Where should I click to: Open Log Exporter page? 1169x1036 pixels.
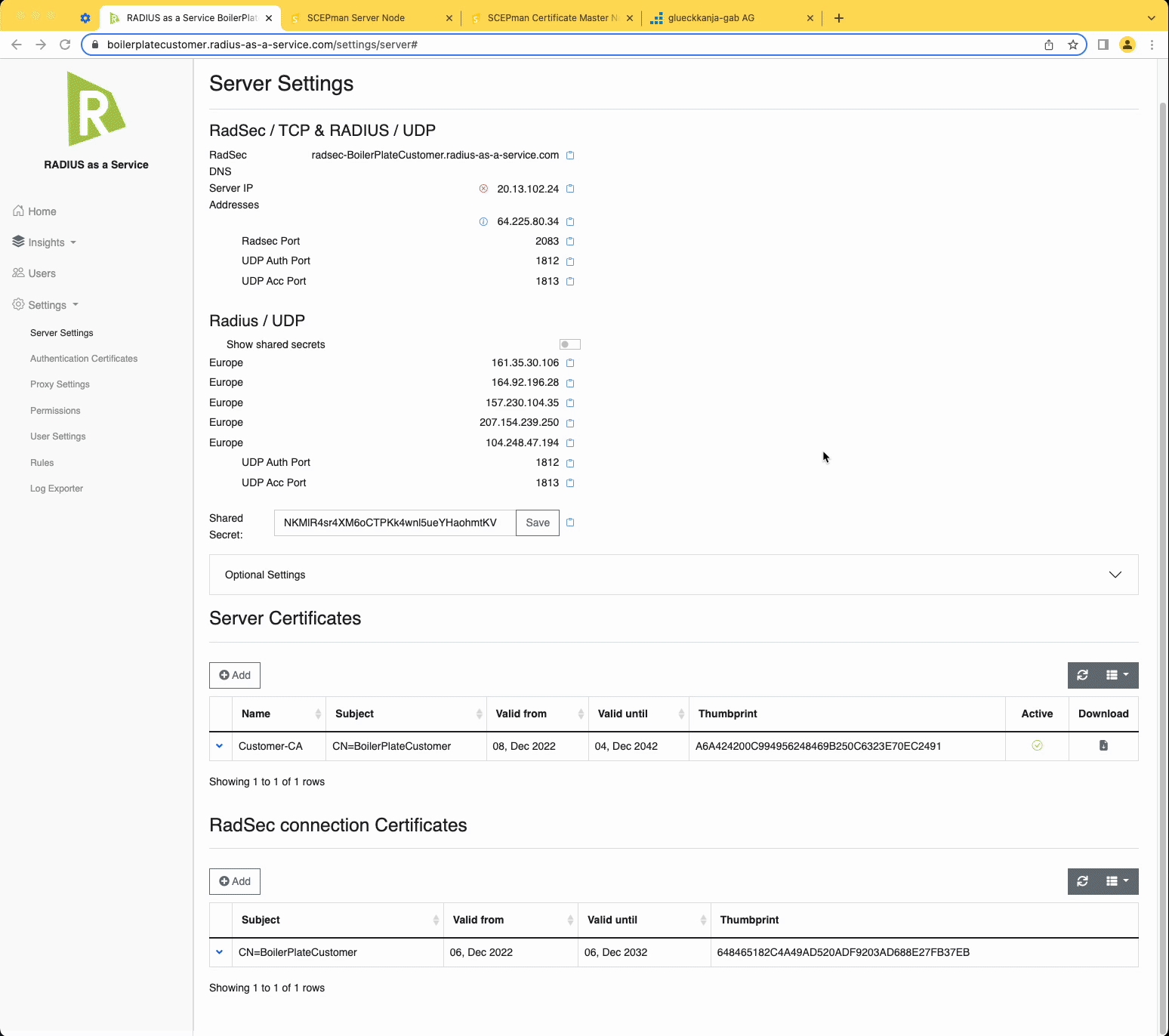tap(57, 489)
